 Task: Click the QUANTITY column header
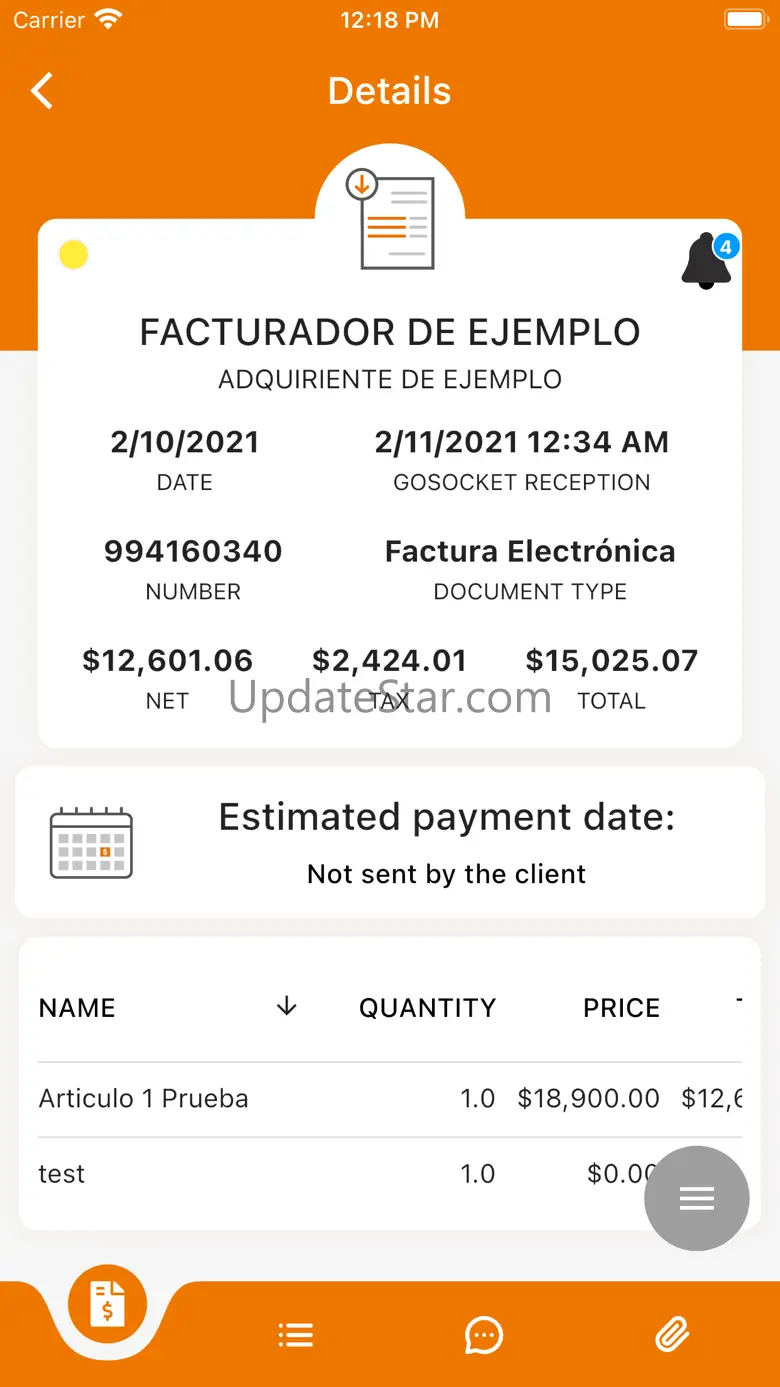[428, 1008]
